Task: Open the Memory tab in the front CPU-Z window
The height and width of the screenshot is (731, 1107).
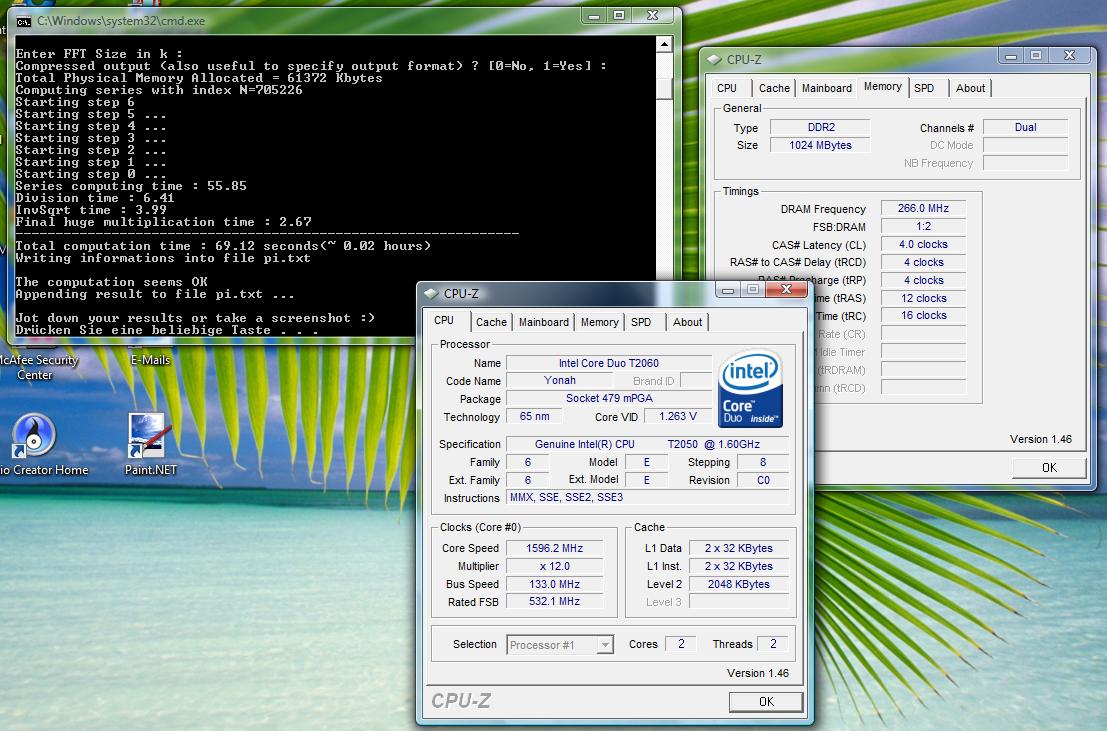Action: (599, 322)
